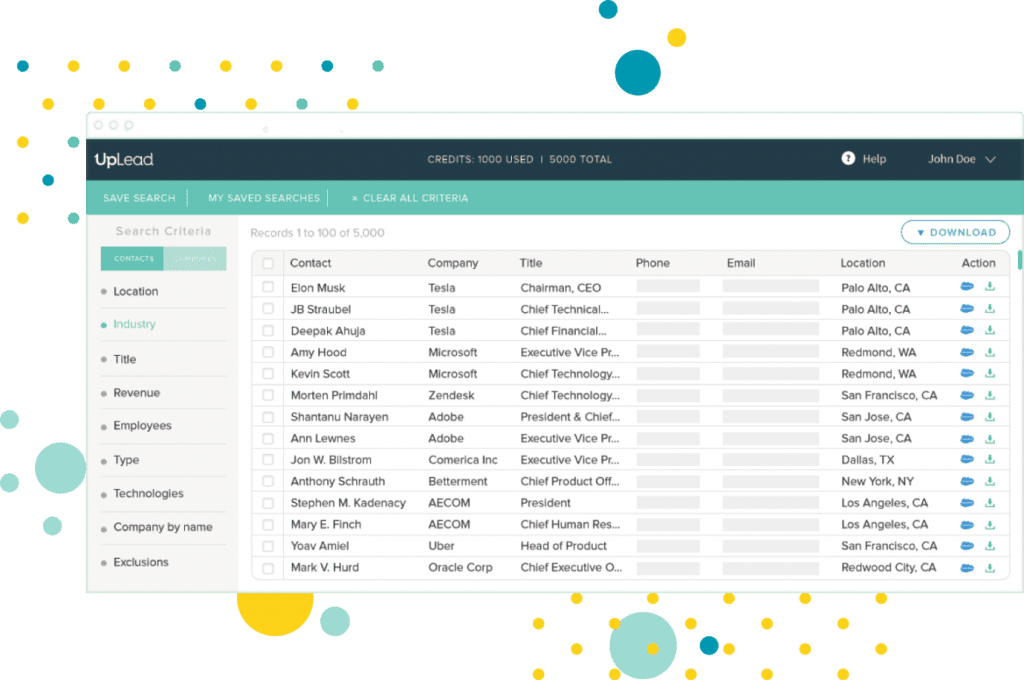Image resolution: width=1024 pixels, height=694 pixels.
Task: Select Kevin Scott's checkbox
Action: [x=268, y=373]
